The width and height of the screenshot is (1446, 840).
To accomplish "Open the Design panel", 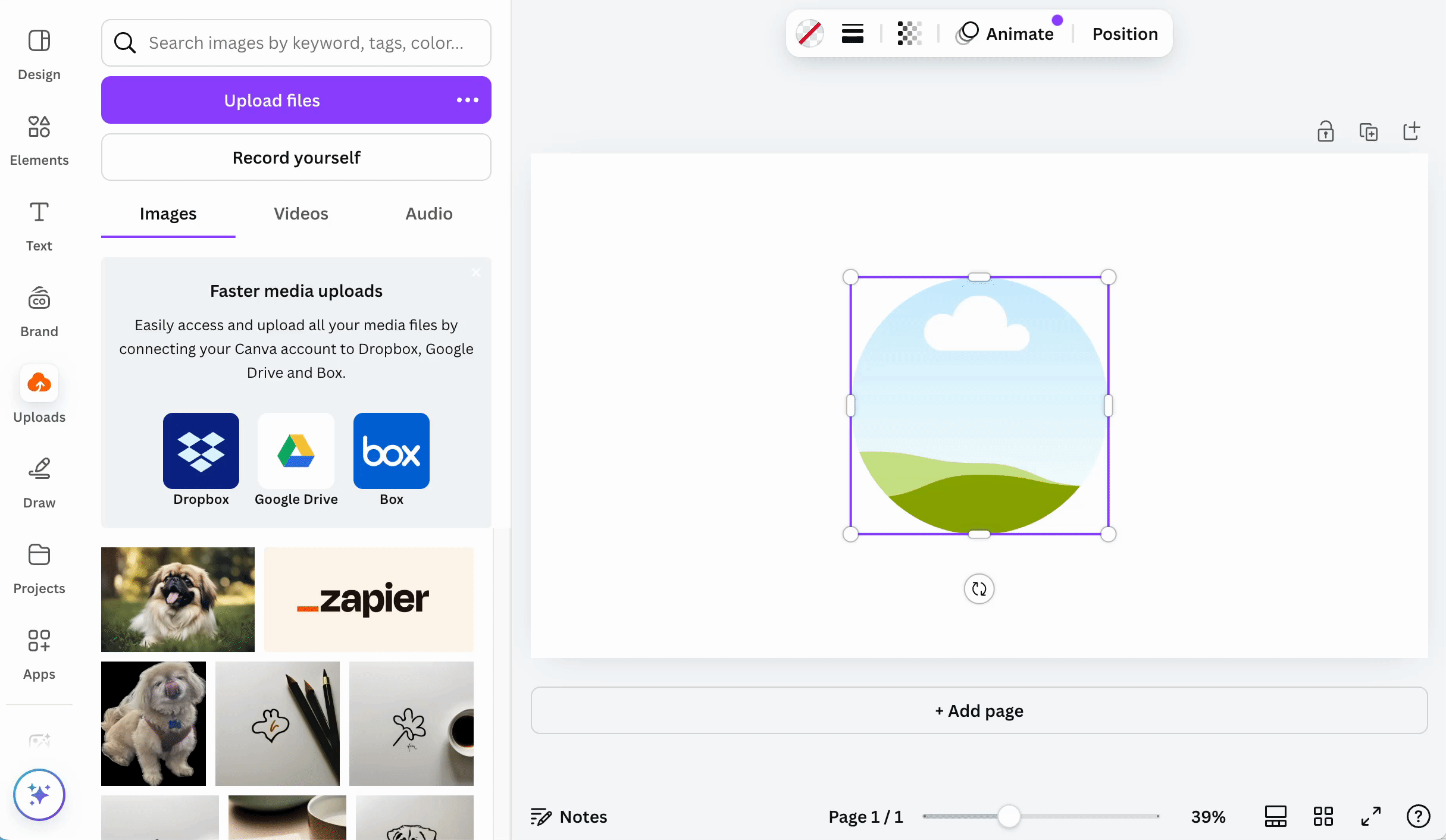I will (39, 55).
